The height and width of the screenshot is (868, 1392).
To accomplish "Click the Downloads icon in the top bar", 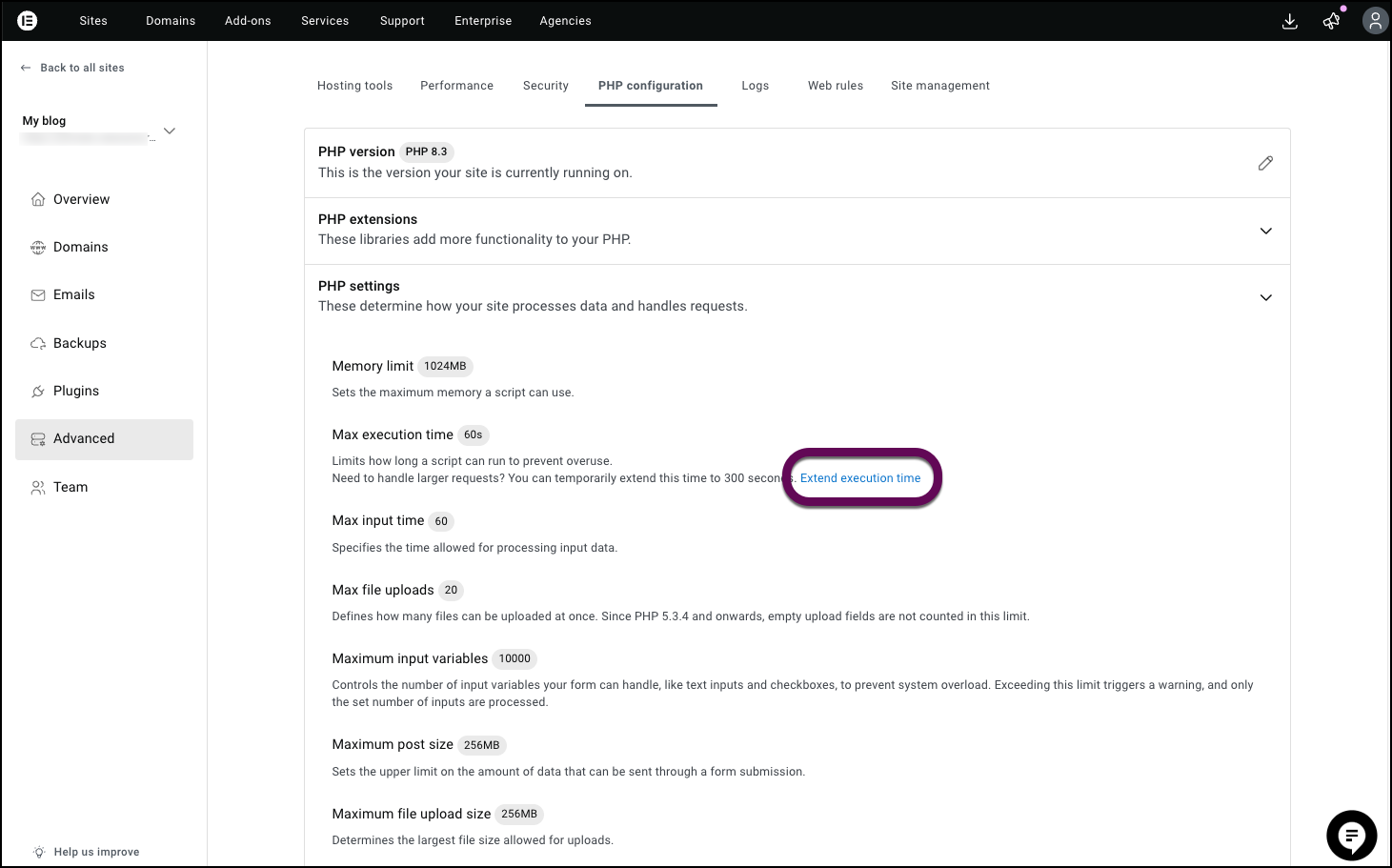I will 1289,20.
